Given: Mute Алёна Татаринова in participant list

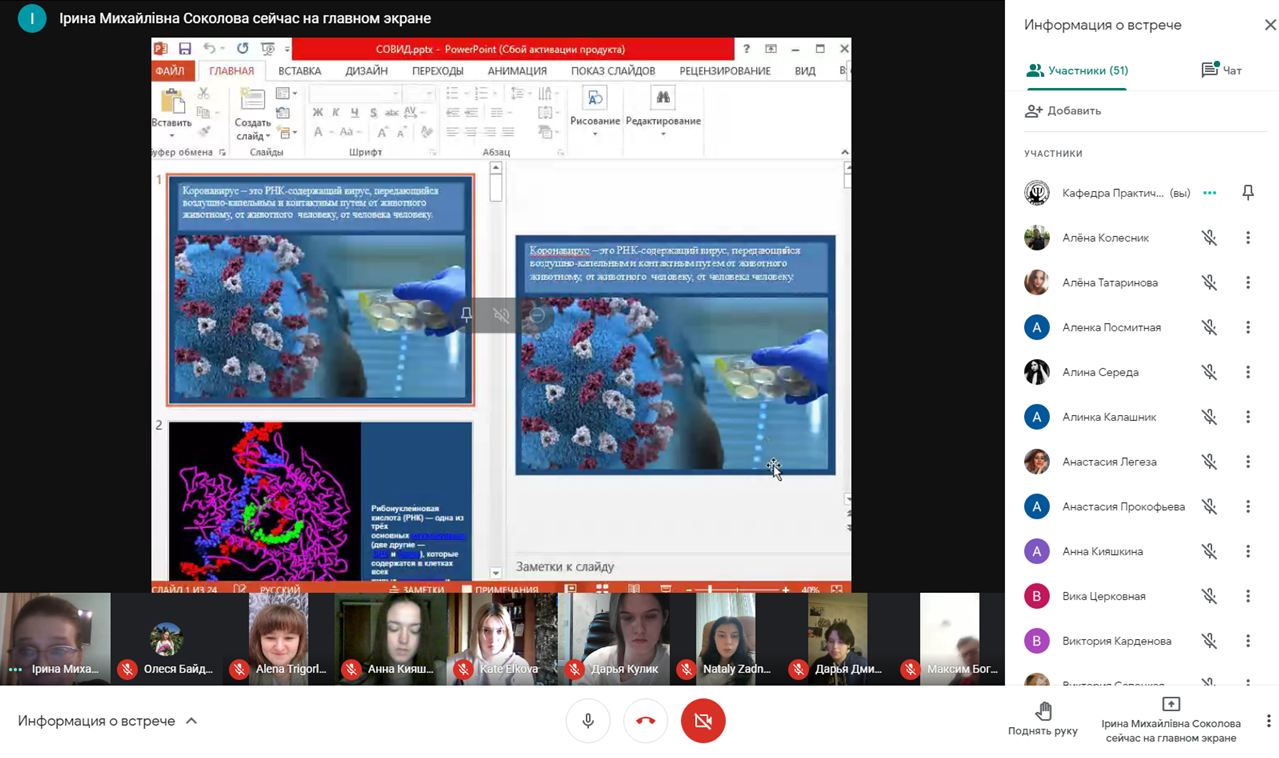Looking at the screenshot, I should 1209,283.
